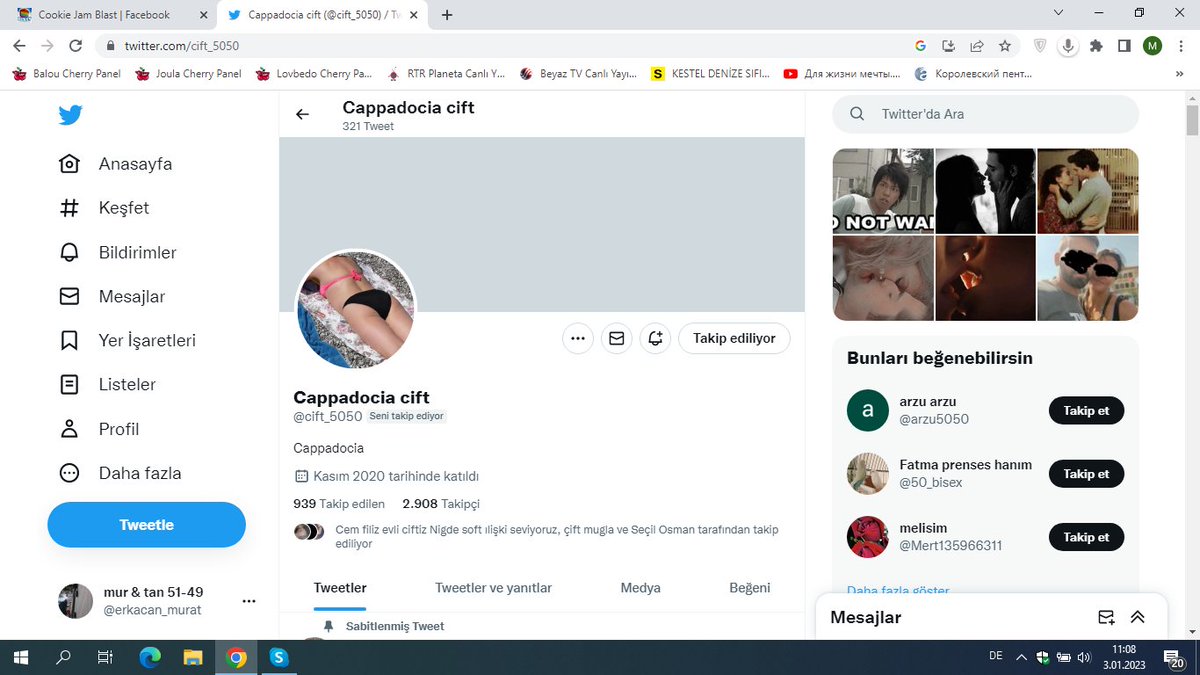Viewport: 1200px width, 675px height.
Task: Compose new message icon in Mesajlar panel
Action: tap(1104, 617)
